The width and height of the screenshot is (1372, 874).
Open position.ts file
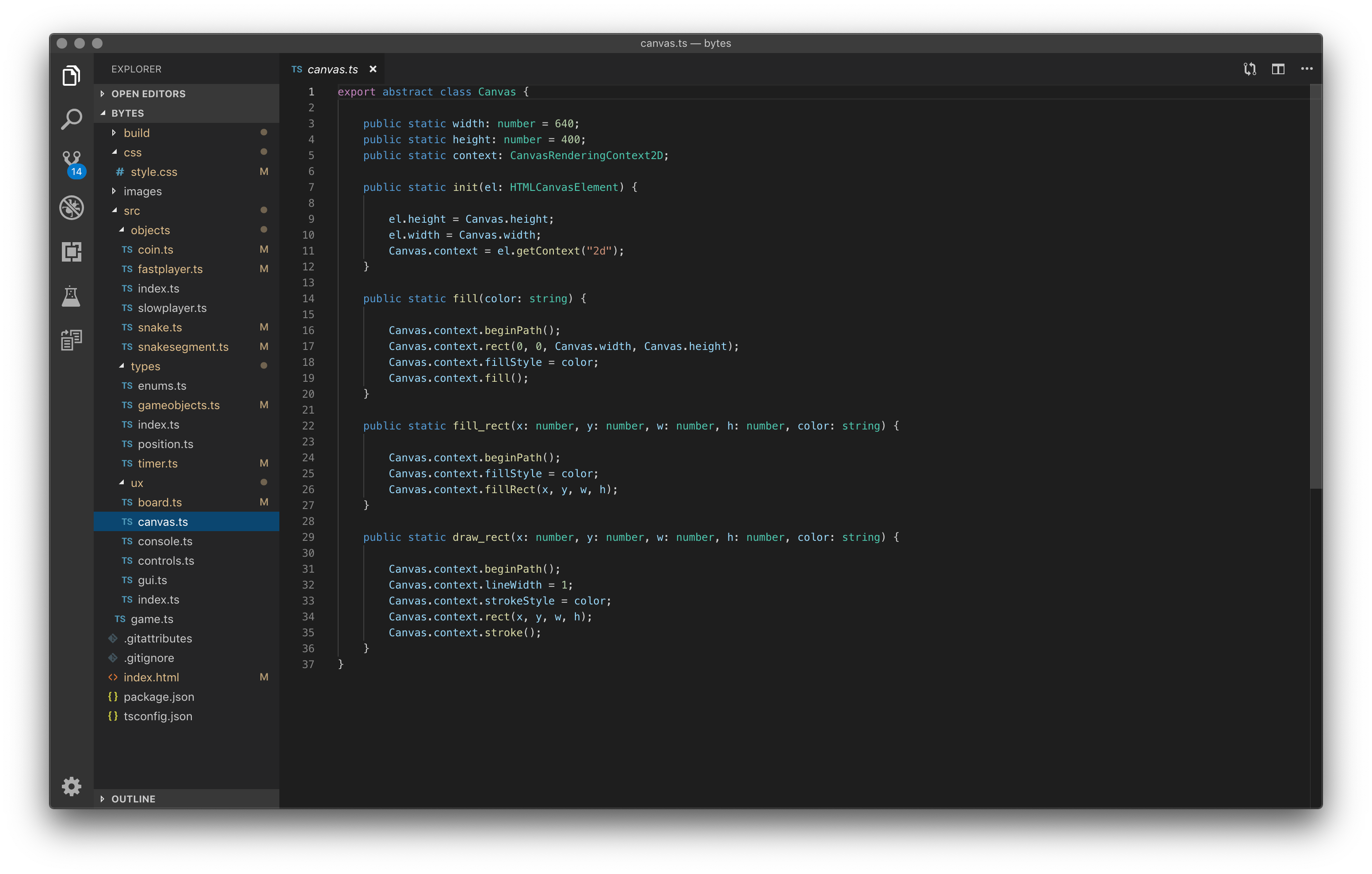tap(187, 444)
